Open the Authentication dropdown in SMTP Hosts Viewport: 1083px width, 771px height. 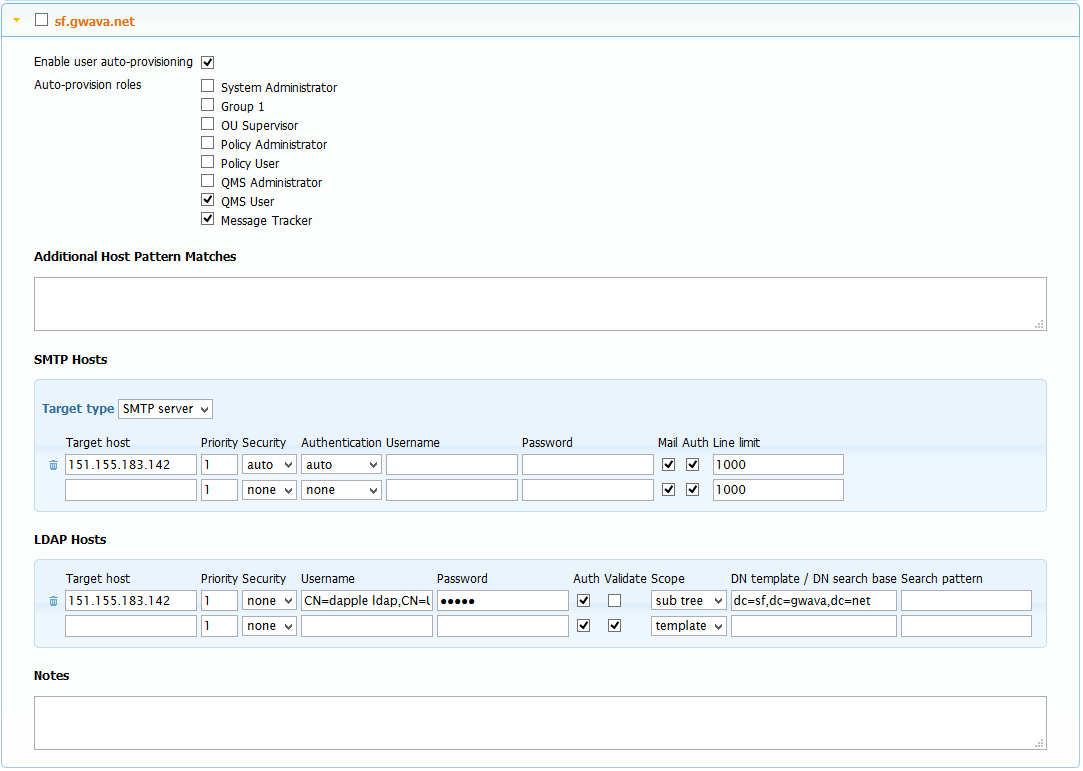pos(341,464)
